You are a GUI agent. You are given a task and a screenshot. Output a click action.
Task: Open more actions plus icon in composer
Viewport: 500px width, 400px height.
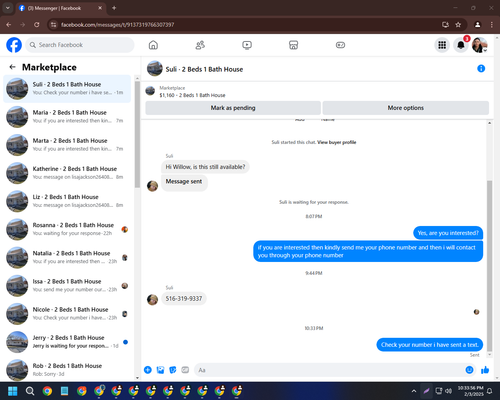148,370
